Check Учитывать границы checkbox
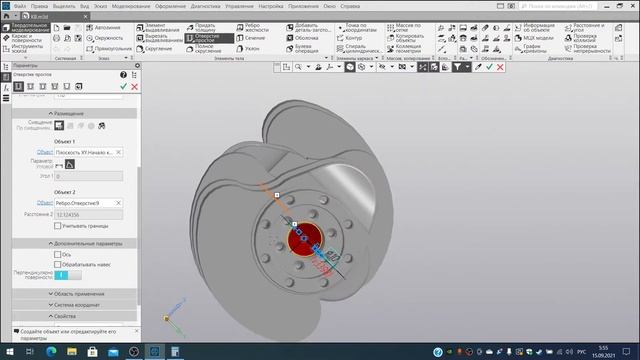 pos(58,226)
